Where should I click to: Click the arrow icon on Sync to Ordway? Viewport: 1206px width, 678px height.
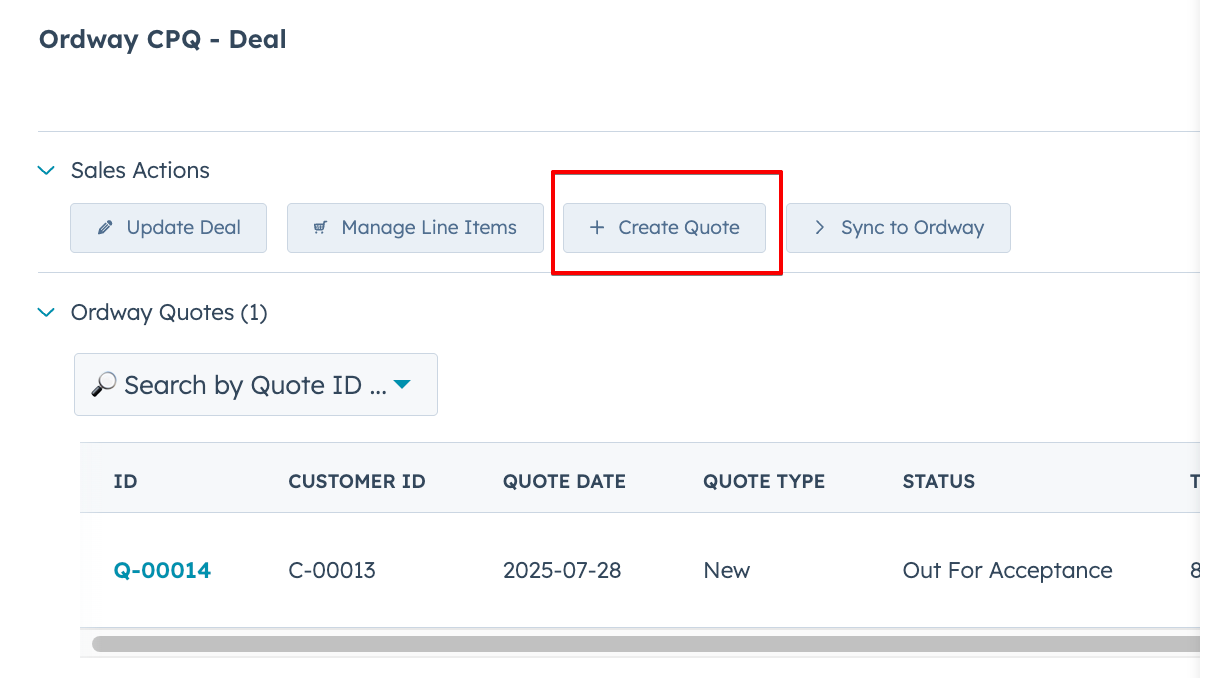pos(820,228)
